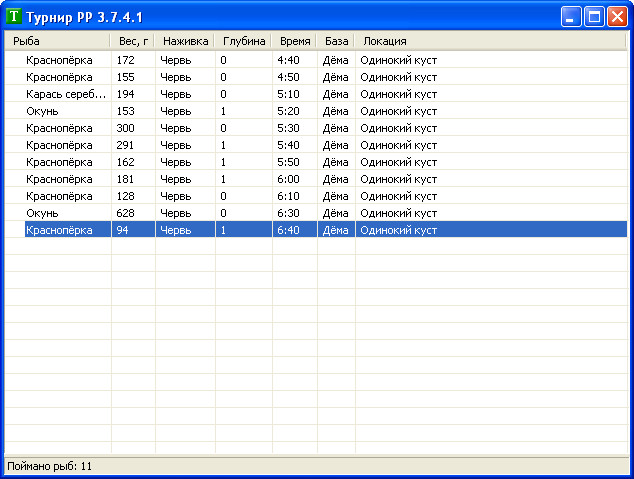Click time cell 5:10
Image resolution: width=634 pixels, height=479 pixels.
(288, 94)
